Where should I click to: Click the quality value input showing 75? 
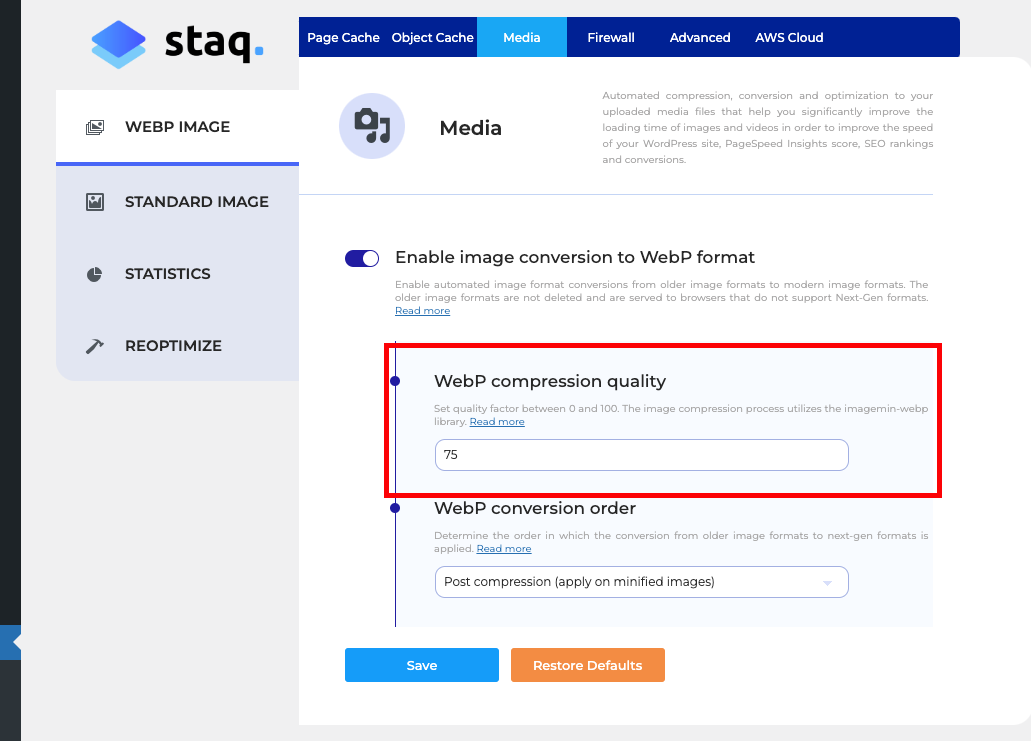[641, 455]
